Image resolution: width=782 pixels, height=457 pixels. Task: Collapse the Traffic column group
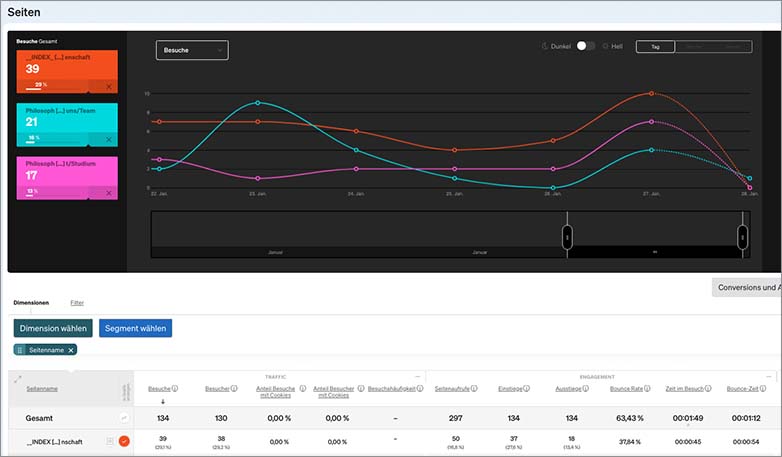click(x=417, y=377)
